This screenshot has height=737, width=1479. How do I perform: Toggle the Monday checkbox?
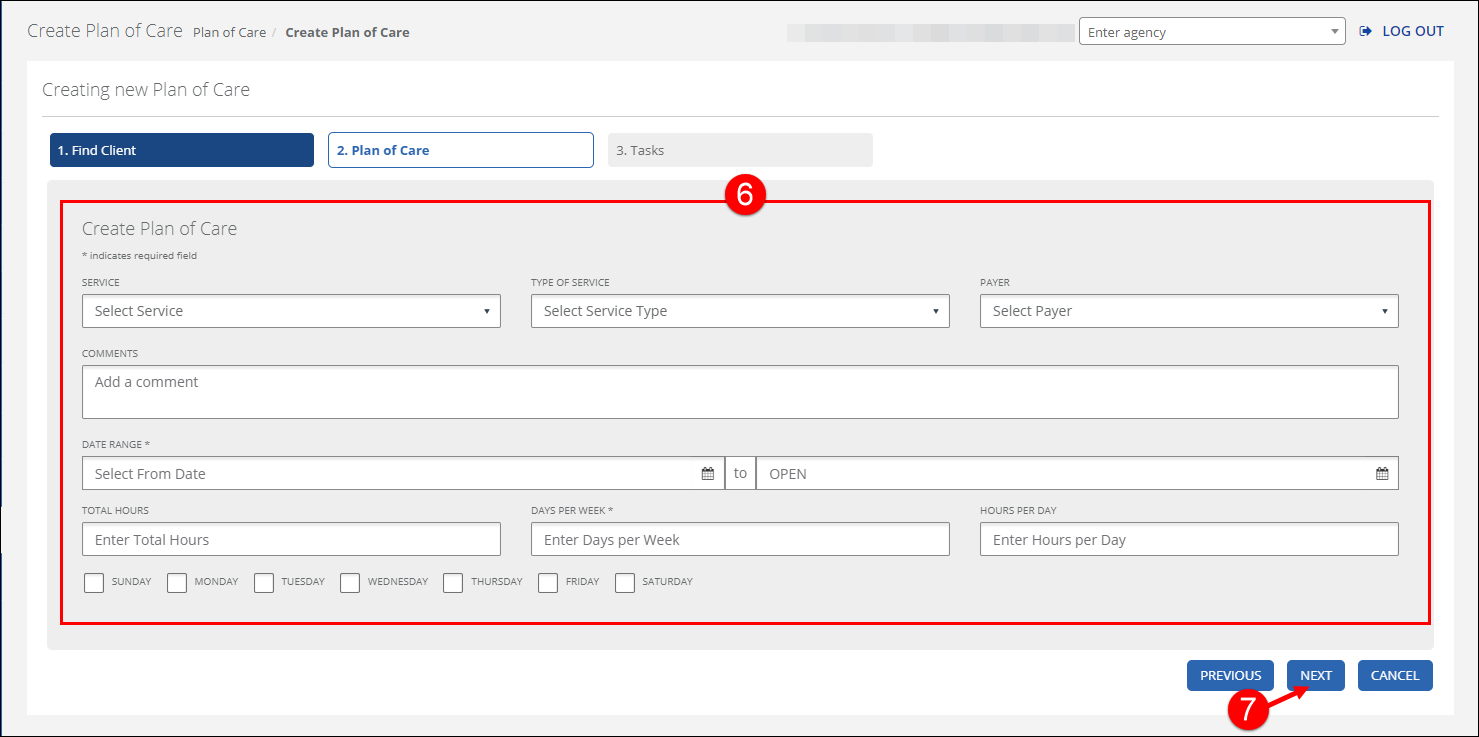click(x=177, y=583)
